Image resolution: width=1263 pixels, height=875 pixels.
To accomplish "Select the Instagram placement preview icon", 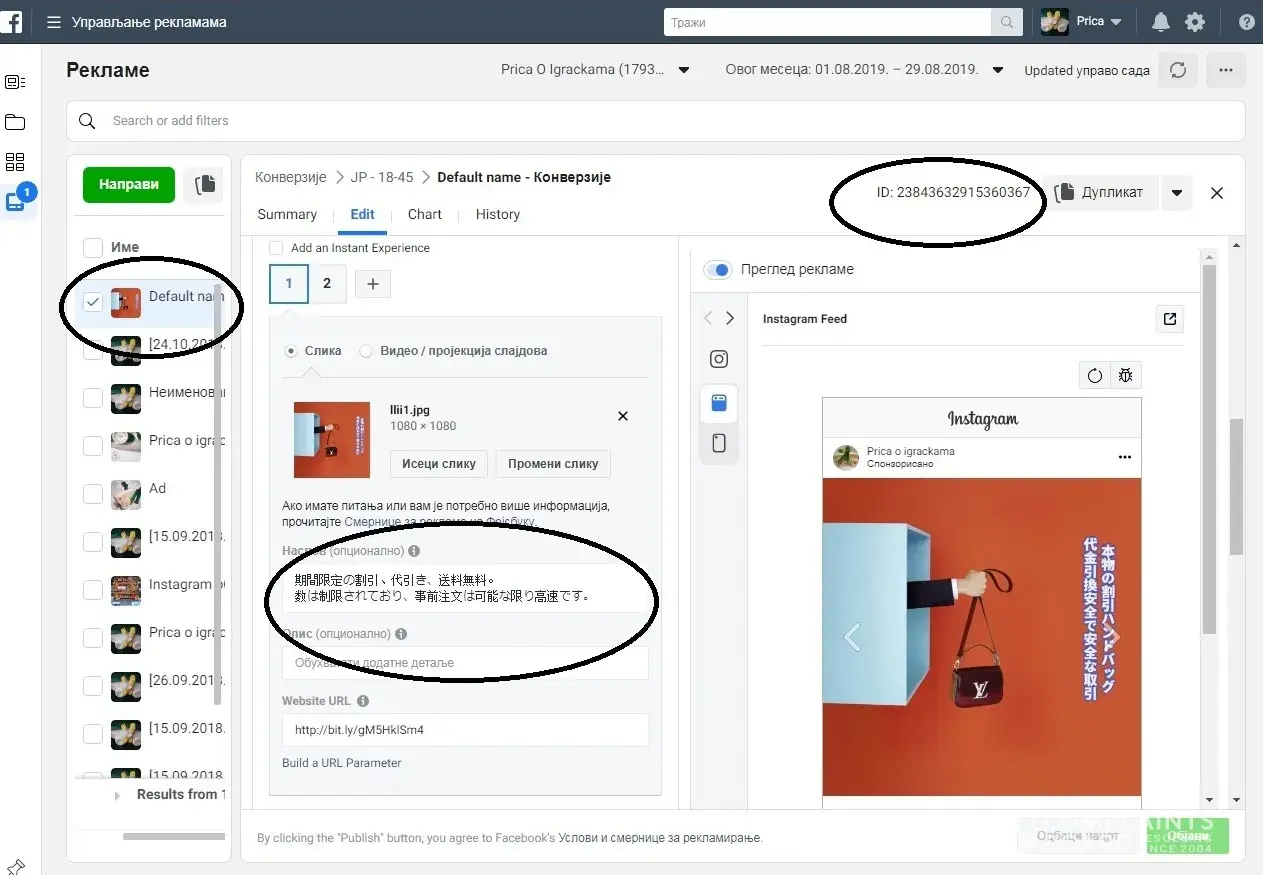I will (x=718, y=359).
